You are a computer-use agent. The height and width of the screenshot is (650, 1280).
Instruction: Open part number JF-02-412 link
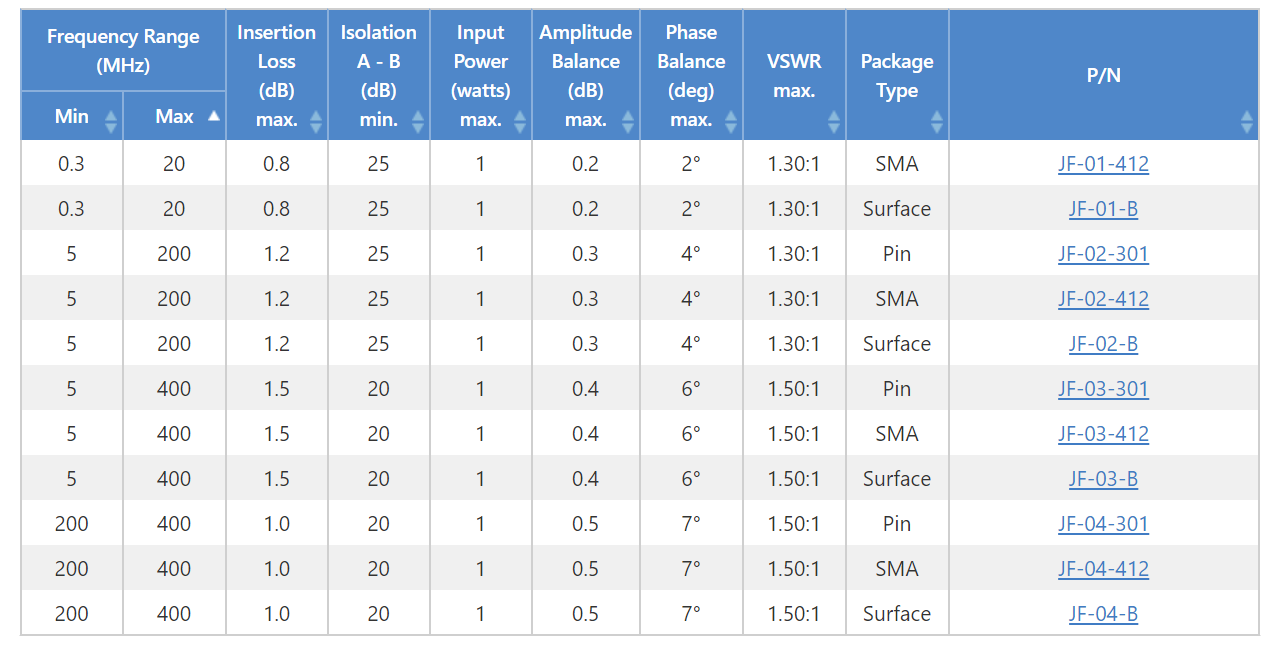(x=1103, y=299)
